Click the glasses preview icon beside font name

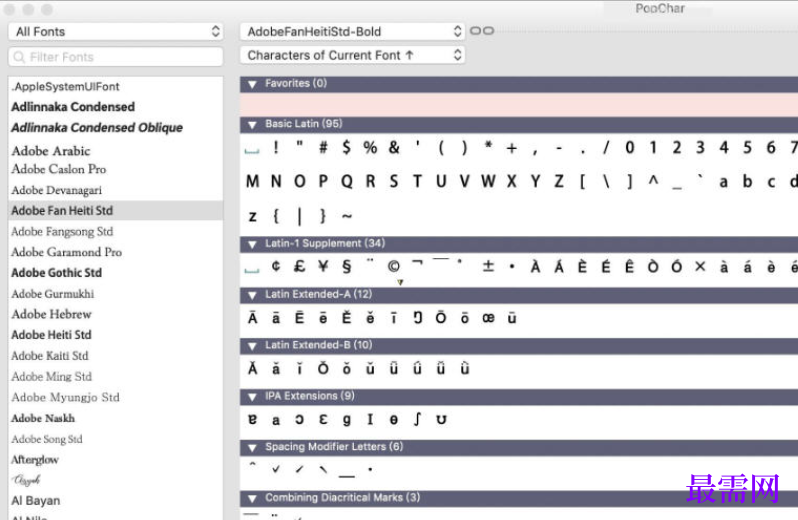481,31
